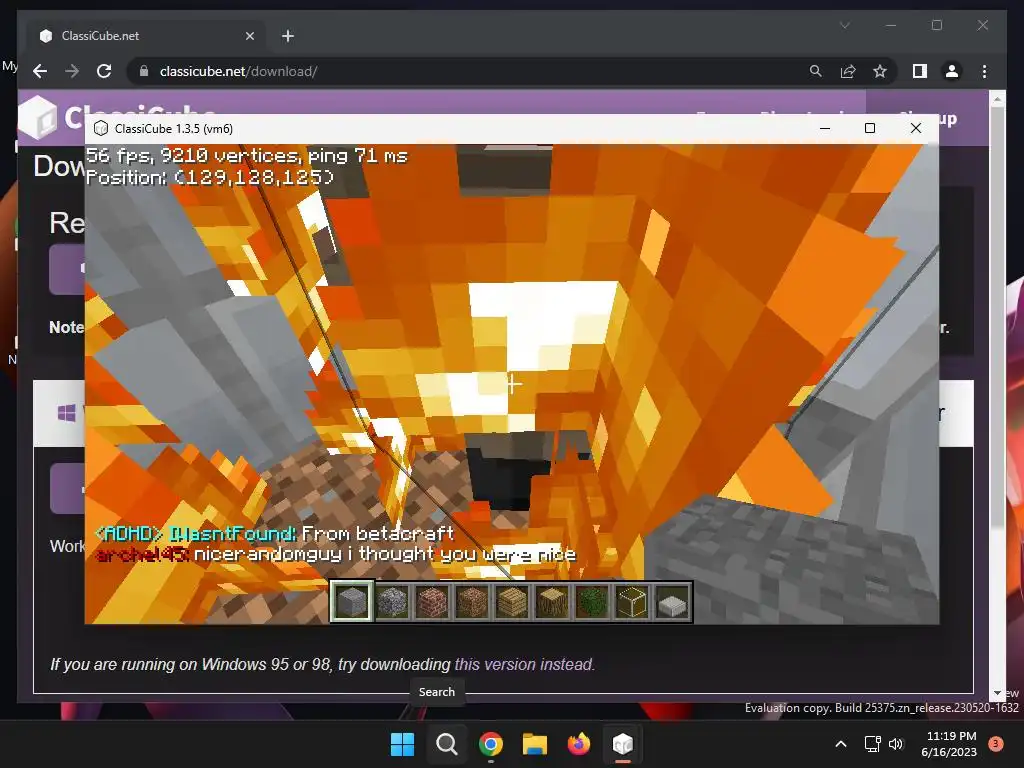
Task: Click the classicube.net/download/ address bar
Action: 470,71
